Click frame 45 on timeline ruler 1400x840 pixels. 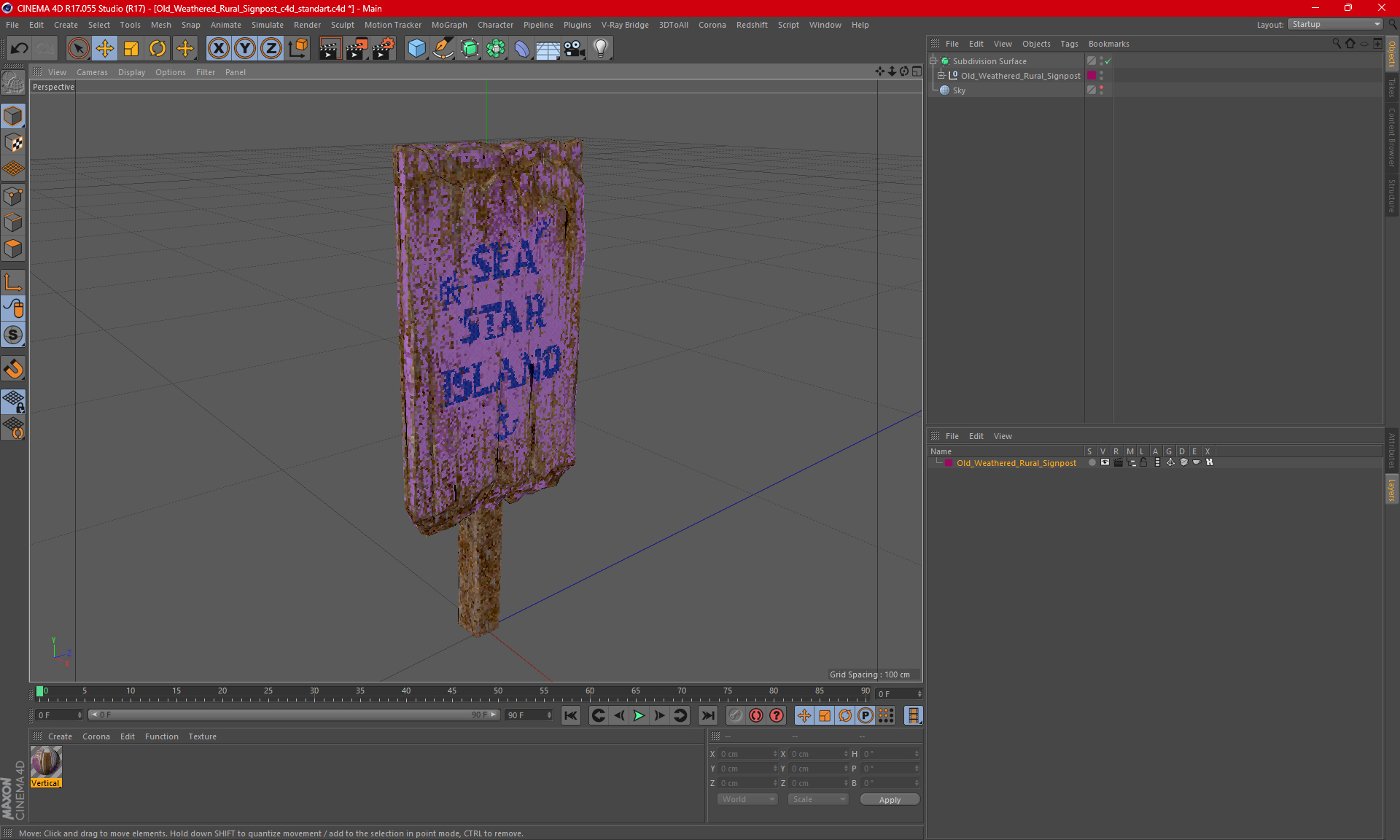[x=452, y=691]
